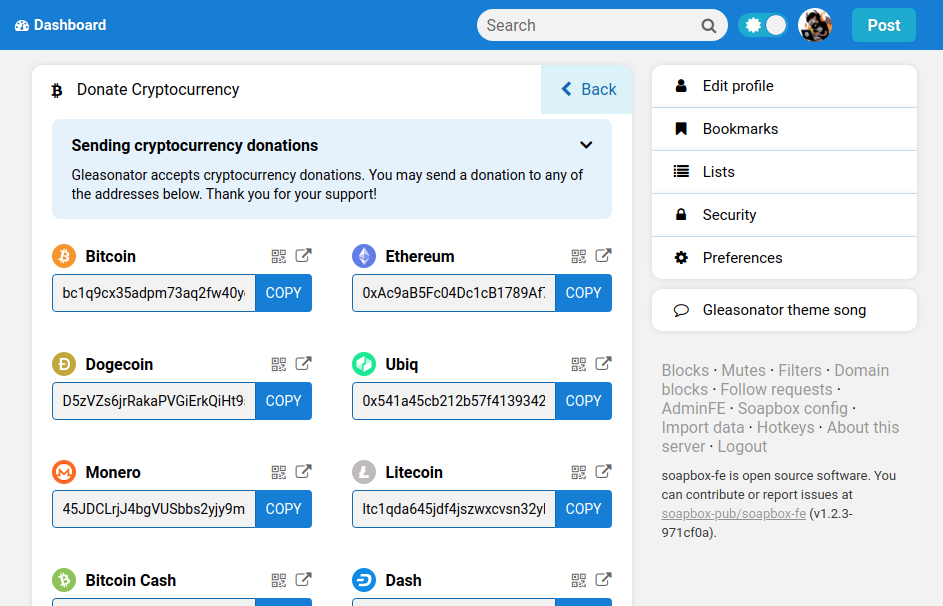Screen dimensions: 943x606
Task: Toggle the light/dark theme switch
Action: point(763,26)
